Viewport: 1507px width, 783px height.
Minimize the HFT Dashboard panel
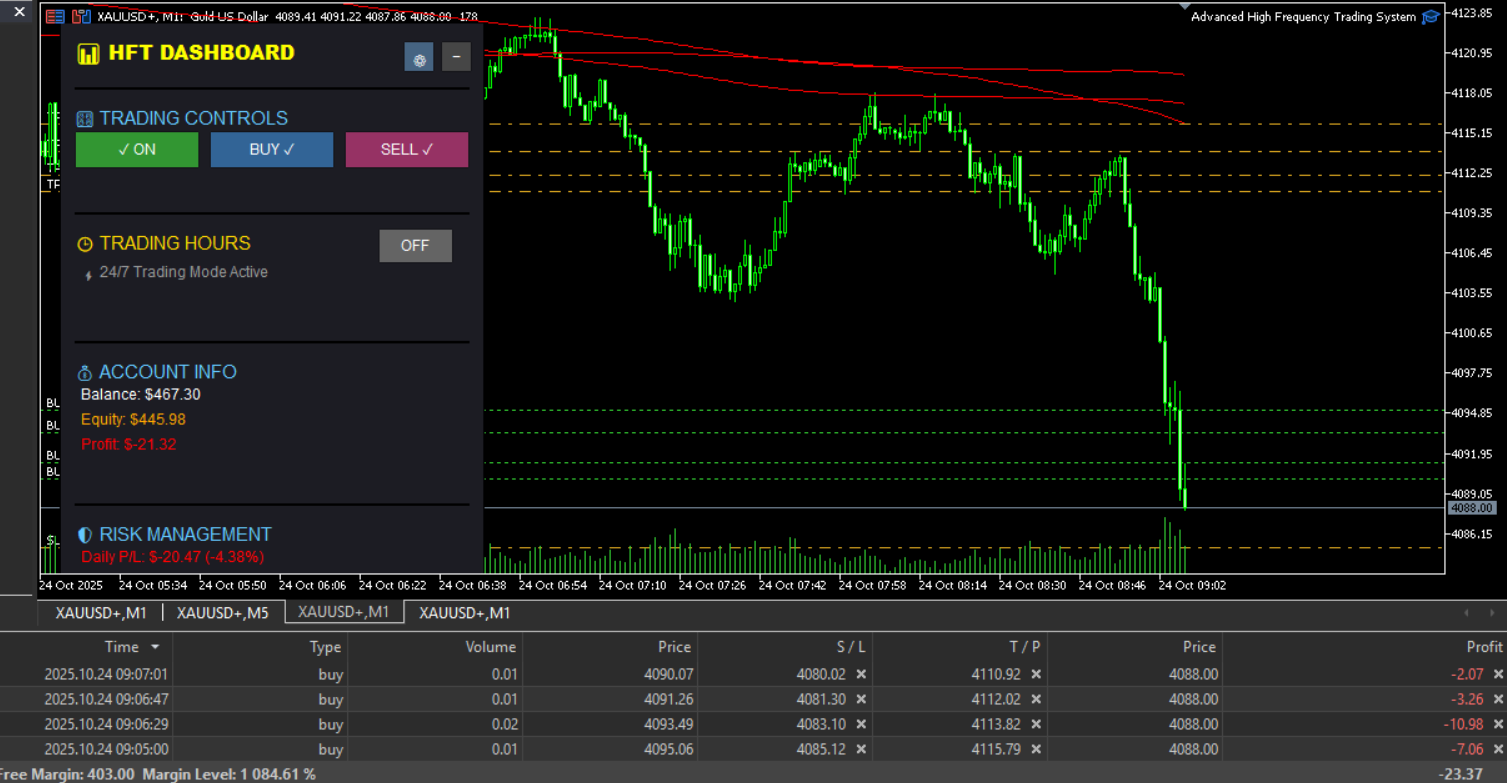click(x=456, y=57)
